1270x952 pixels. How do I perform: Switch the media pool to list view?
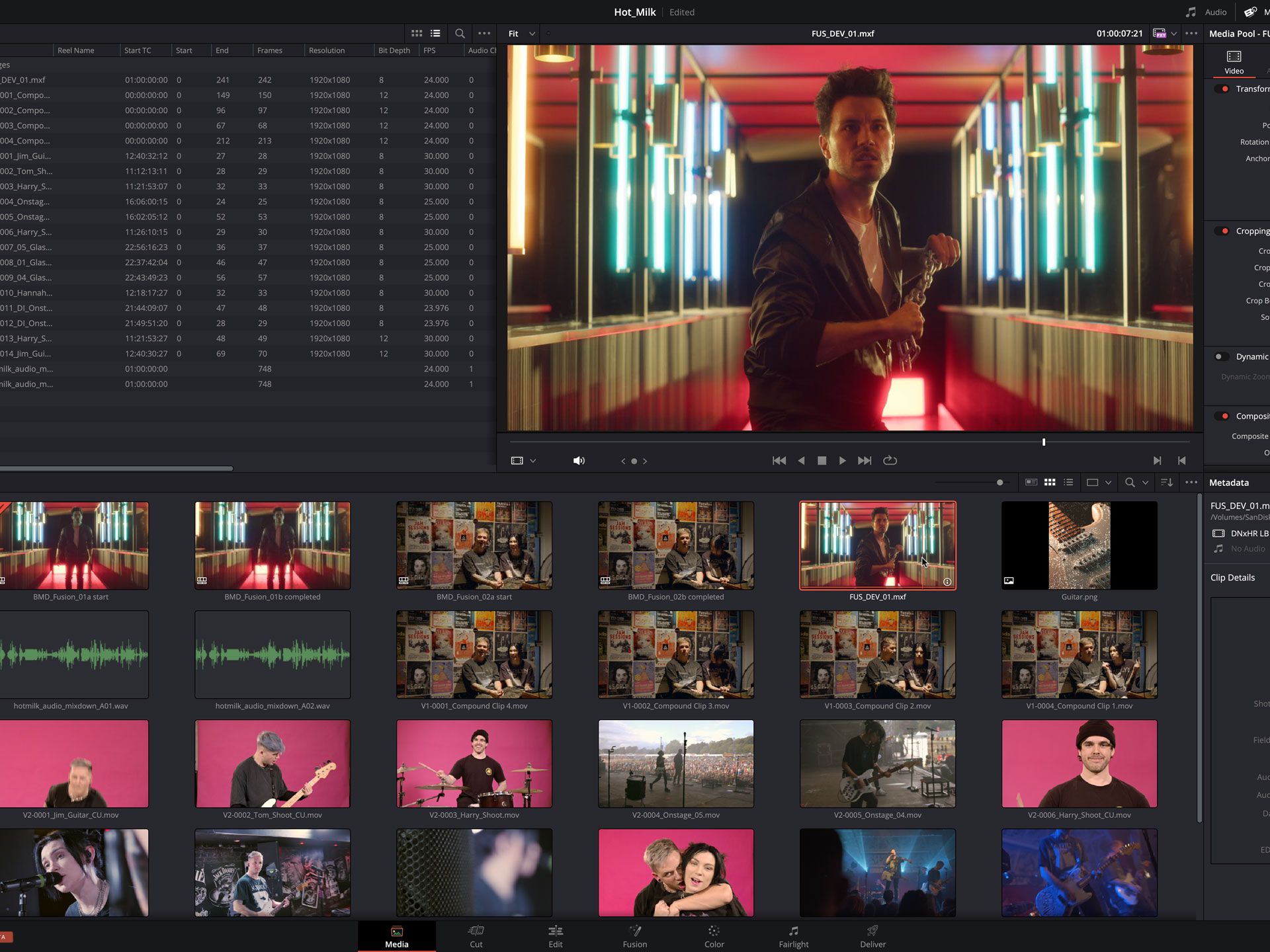pos(1067,482)
